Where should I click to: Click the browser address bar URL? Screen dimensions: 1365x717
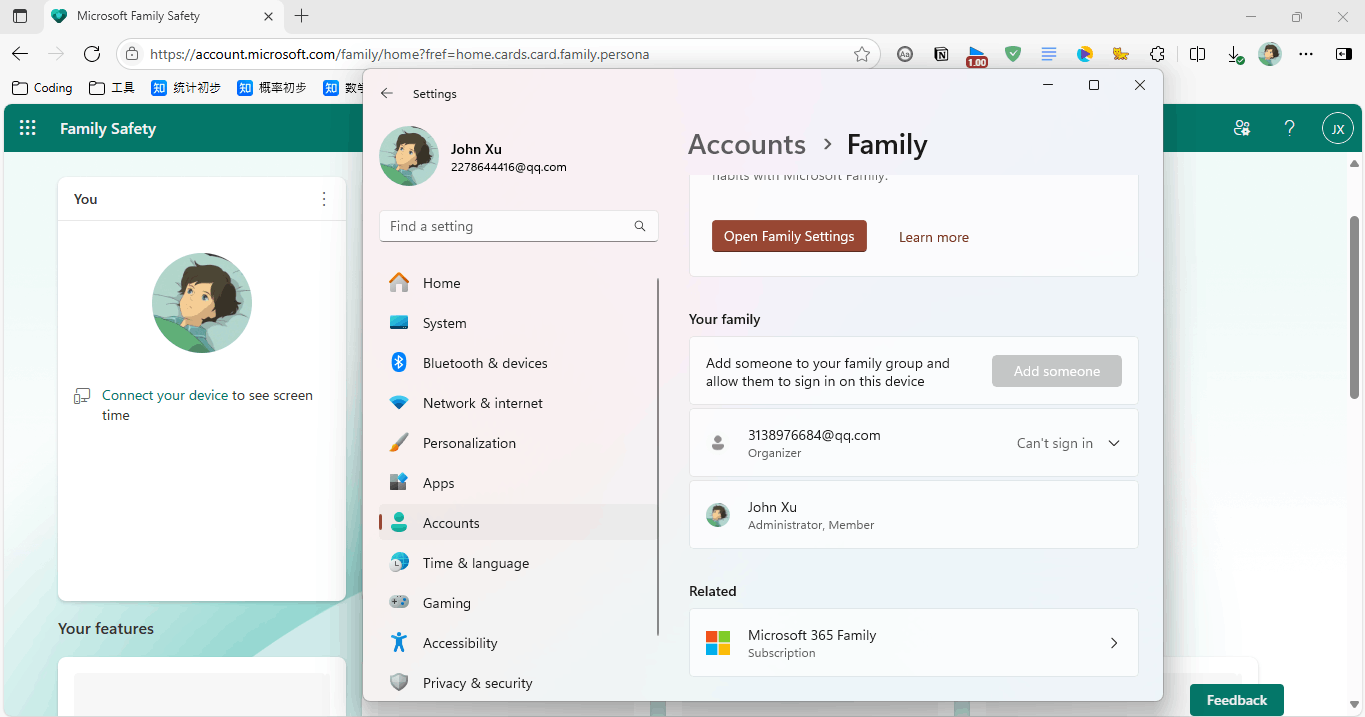click(400, 54)
